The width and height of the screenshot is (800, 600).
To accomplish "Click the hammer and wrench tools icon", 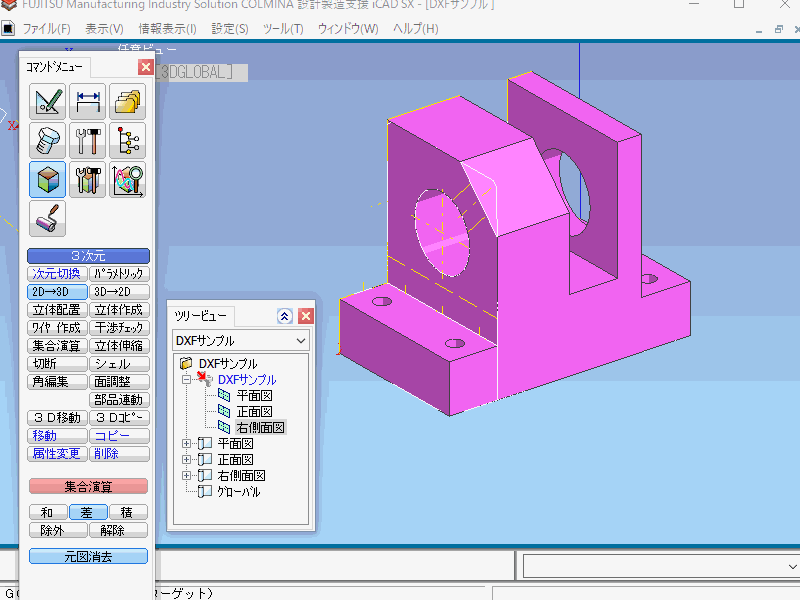I will (87, 140).
